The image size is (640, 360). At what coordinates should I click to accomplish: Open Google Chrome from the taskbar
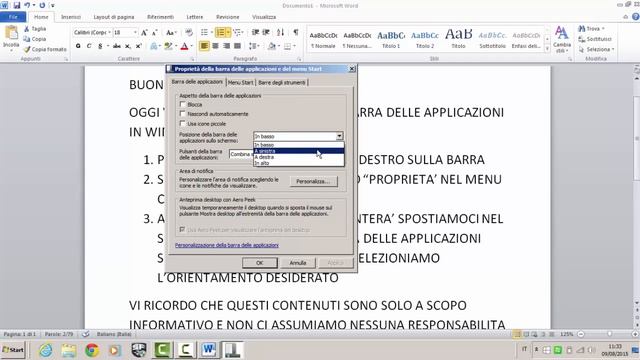(92, 350)
